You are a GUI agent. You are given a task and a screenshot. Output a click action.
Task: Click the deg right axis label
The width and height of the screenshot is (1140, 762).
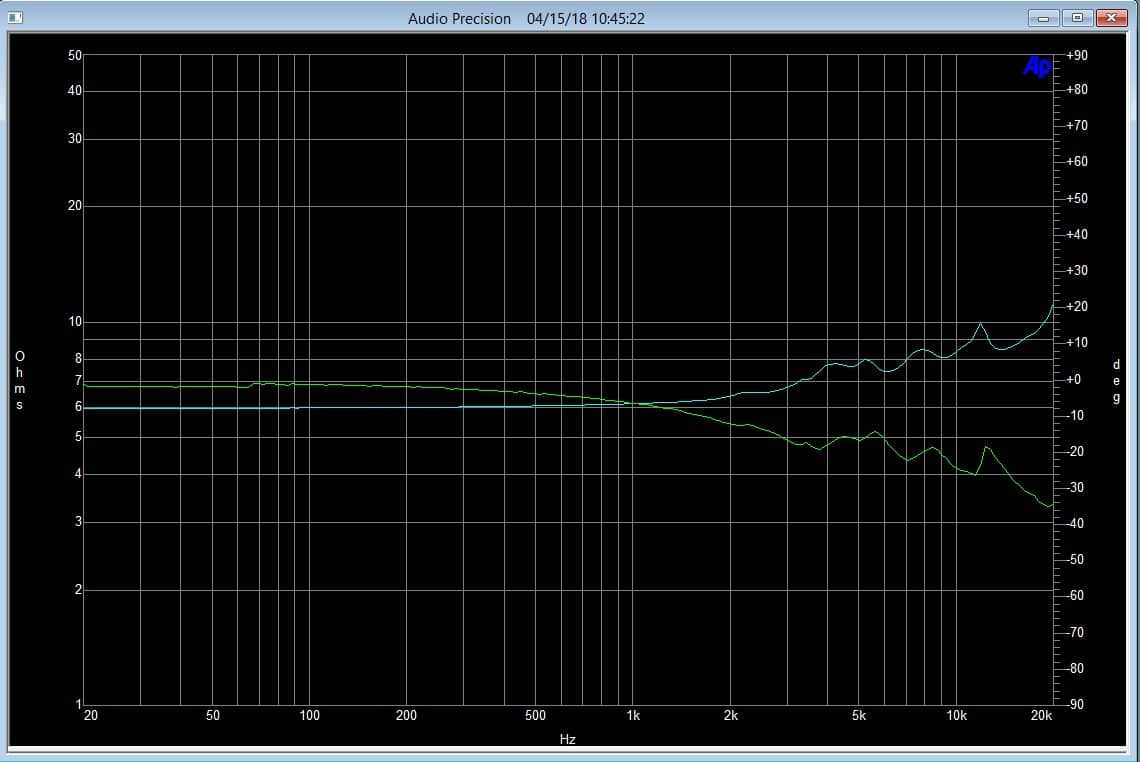click(1117, 381)
